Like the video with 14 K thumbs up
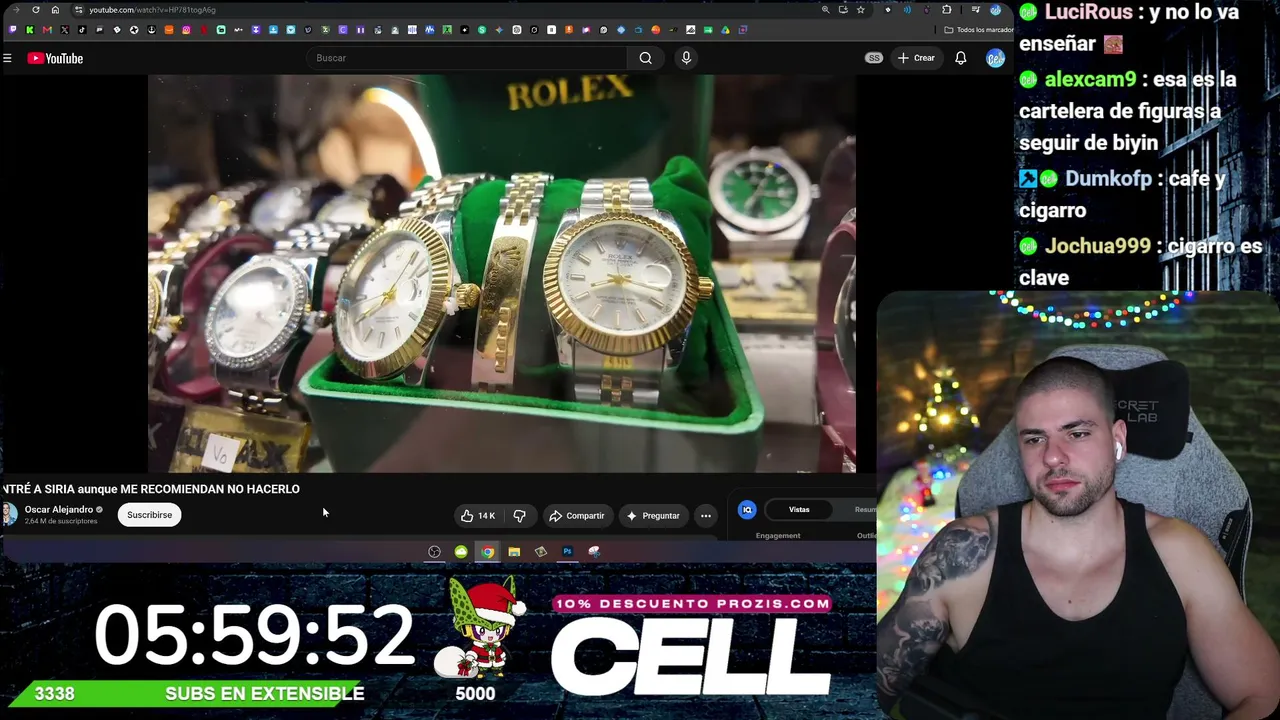This screenshot has height=720, width=1280. 478,516
